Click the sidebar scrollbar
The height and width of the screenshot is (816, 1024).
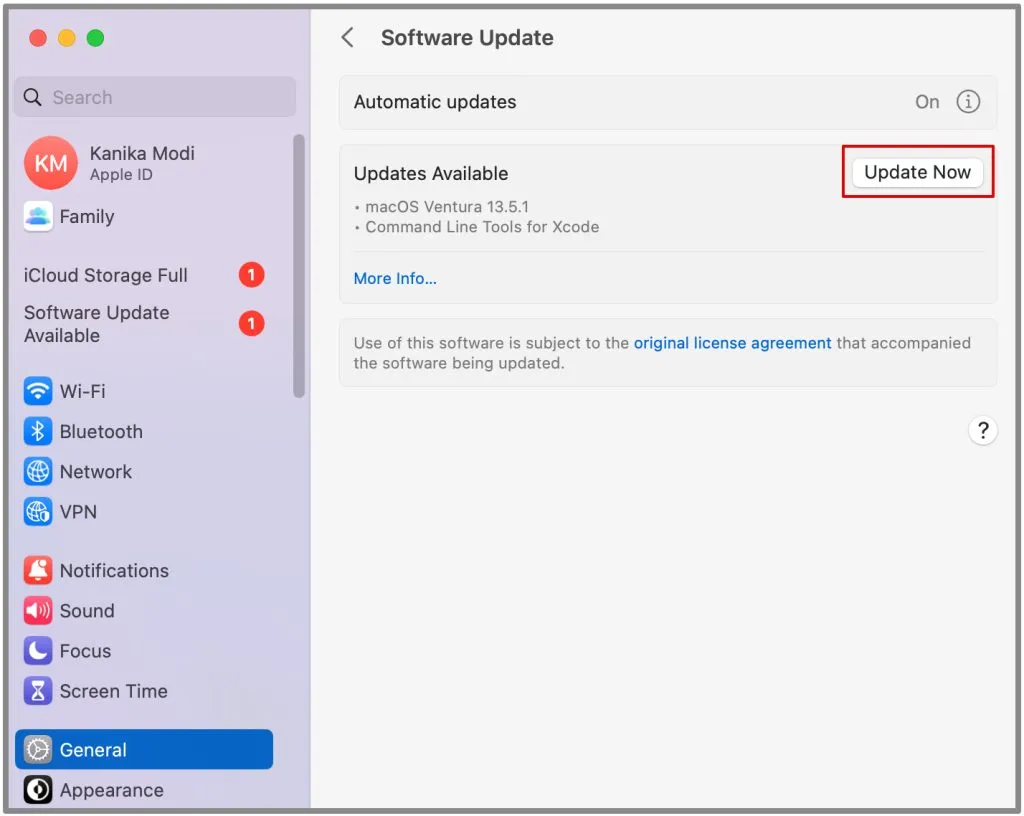pos(299,266)
